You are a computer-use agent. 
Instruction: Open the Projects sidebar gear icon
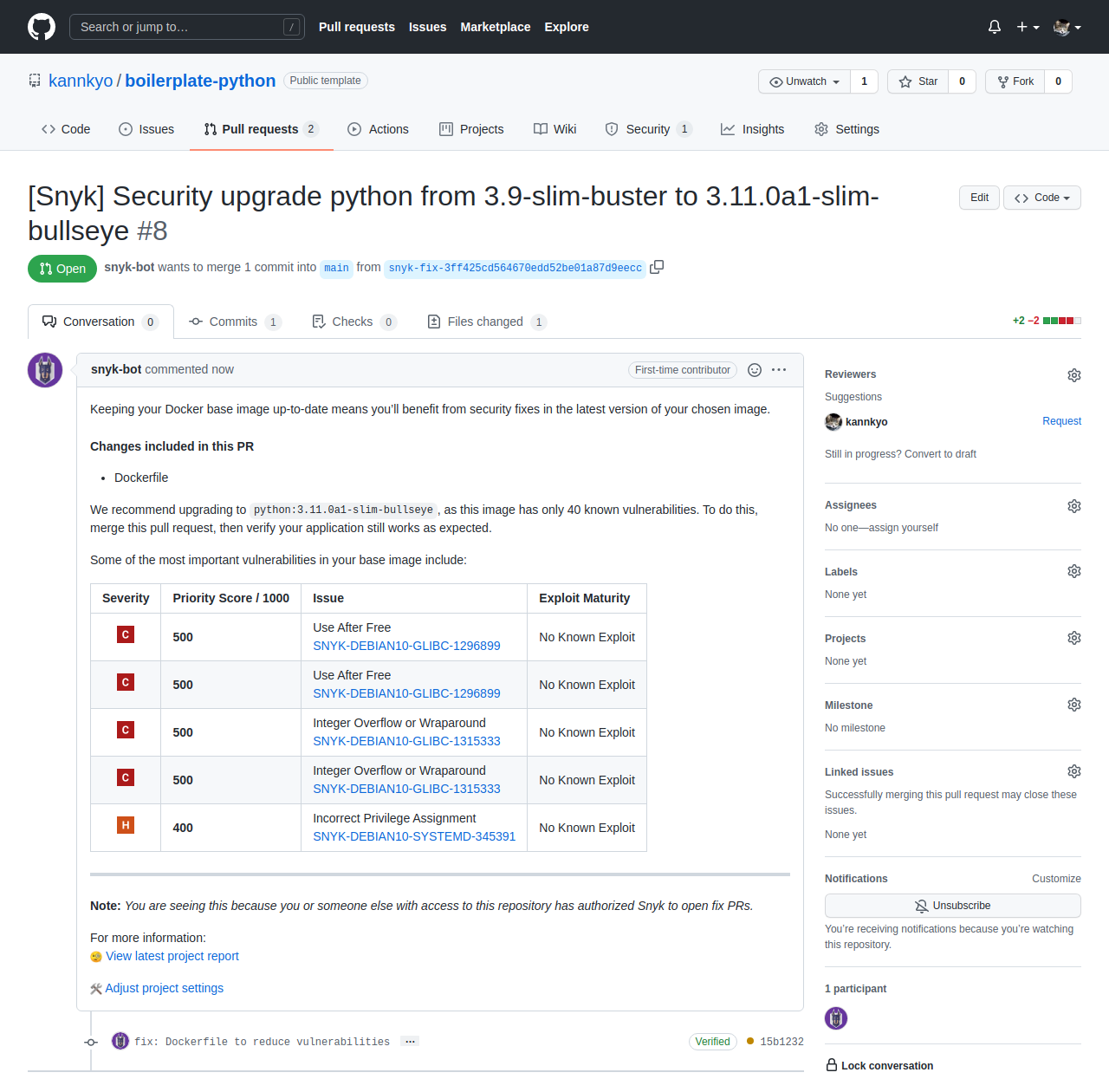pyautogui.click(x=1074, y=638)
